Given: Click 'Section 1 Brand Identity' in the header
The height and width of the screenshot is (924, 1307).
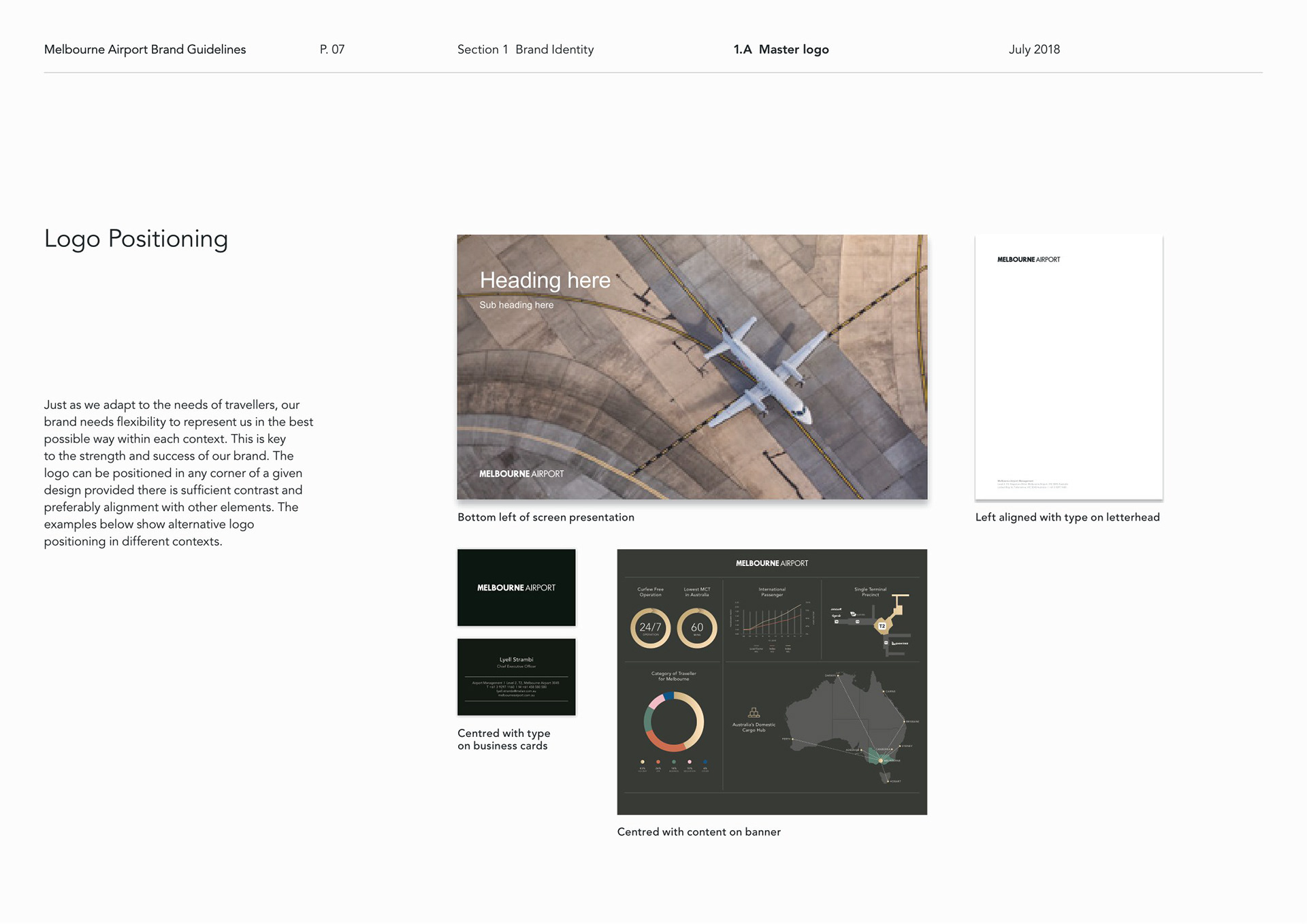Looking at the screenshot, I should point(525,49).
